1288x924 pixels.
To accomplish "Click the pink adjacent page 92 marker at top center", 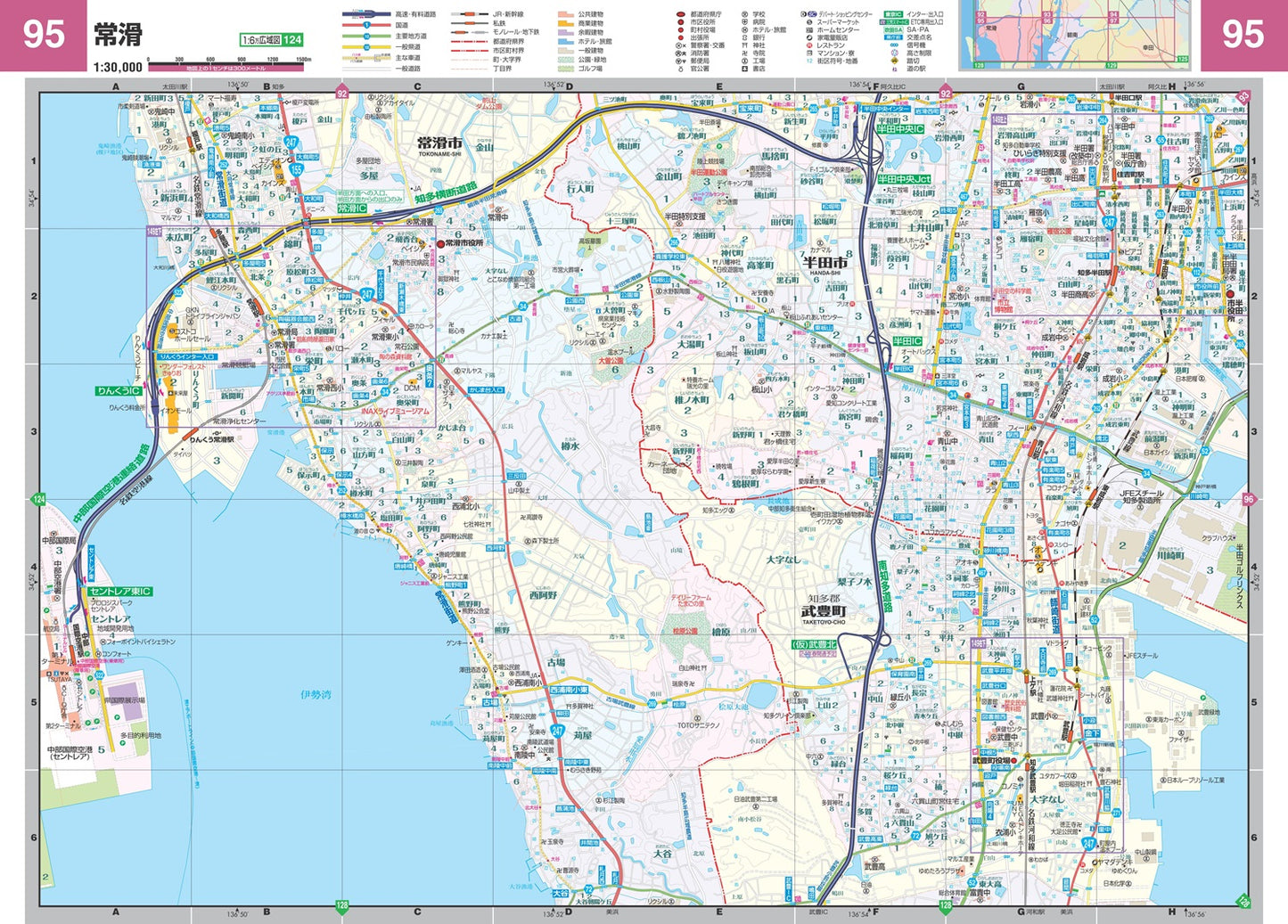I will (x=341, y=93).
